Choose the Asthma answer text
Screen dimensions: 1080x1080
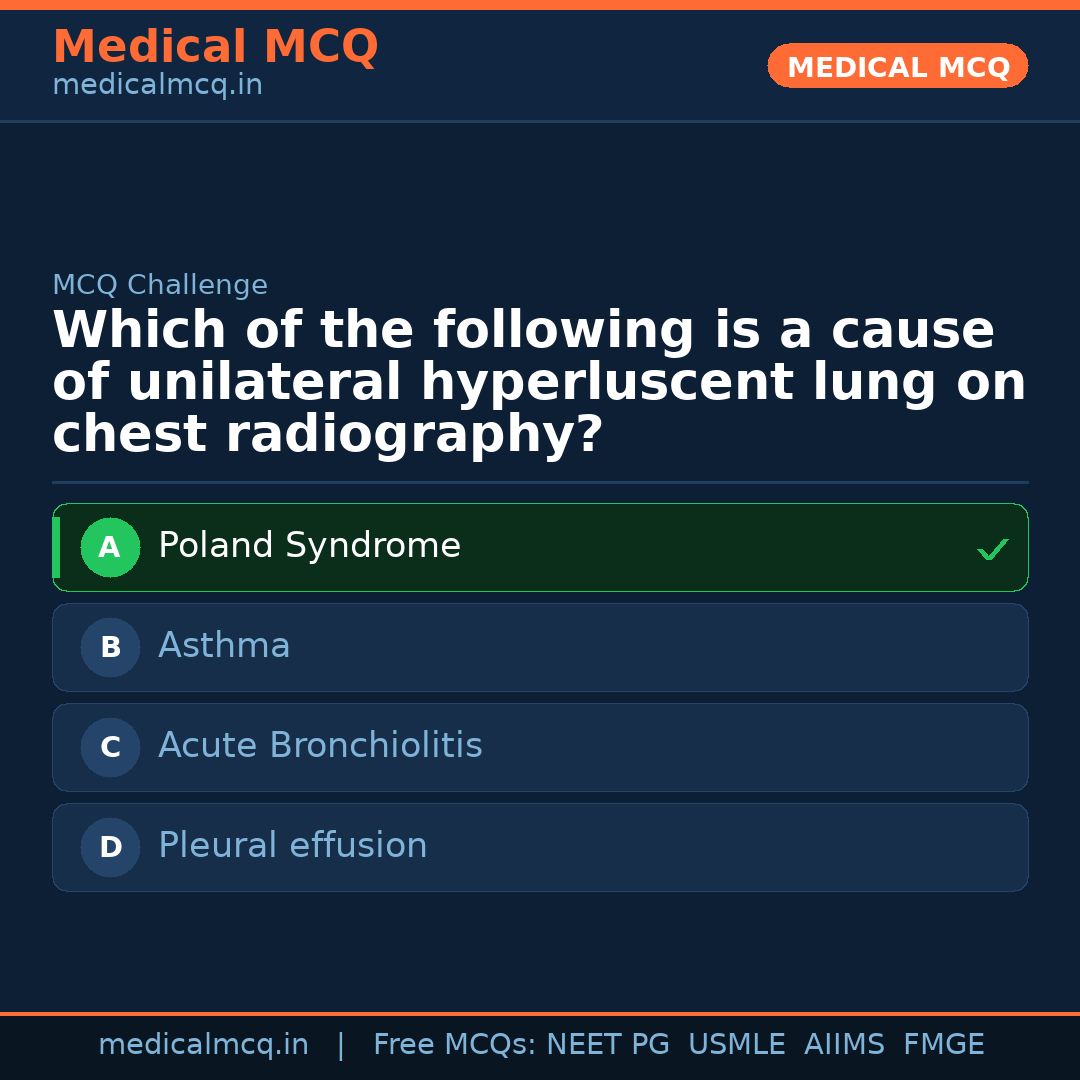tap(224, 646)
